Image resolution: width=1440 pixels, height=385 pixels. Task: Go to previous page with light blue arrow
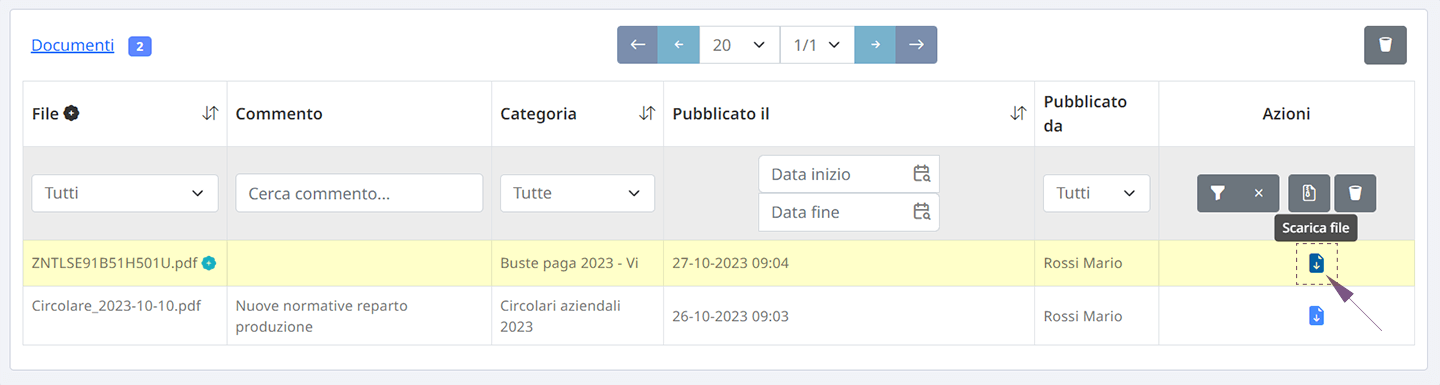(678, 45)
